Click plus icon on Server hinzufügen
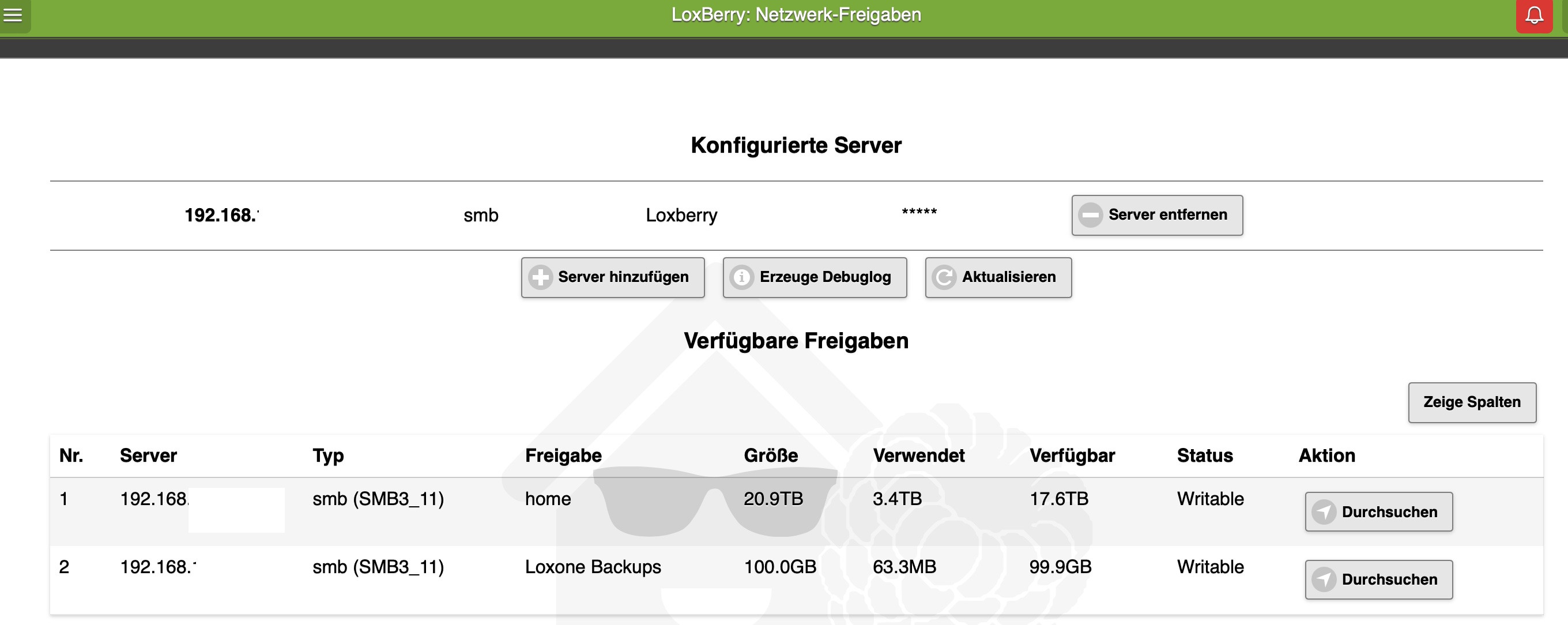The height and width of the screenshot is (625, 1568). pos(540,277)
